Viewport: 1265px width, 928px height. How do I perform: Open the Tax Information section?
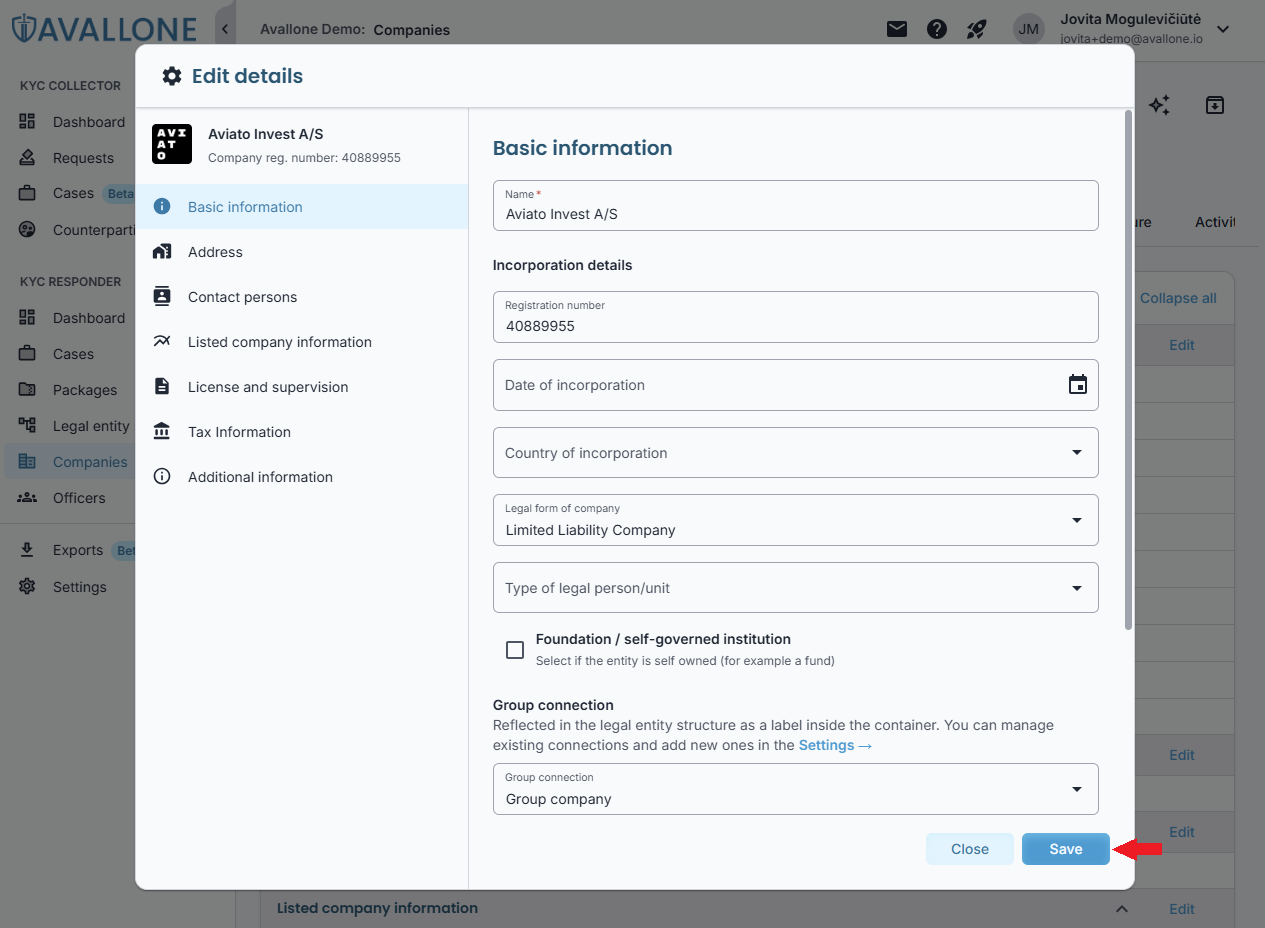302,432
